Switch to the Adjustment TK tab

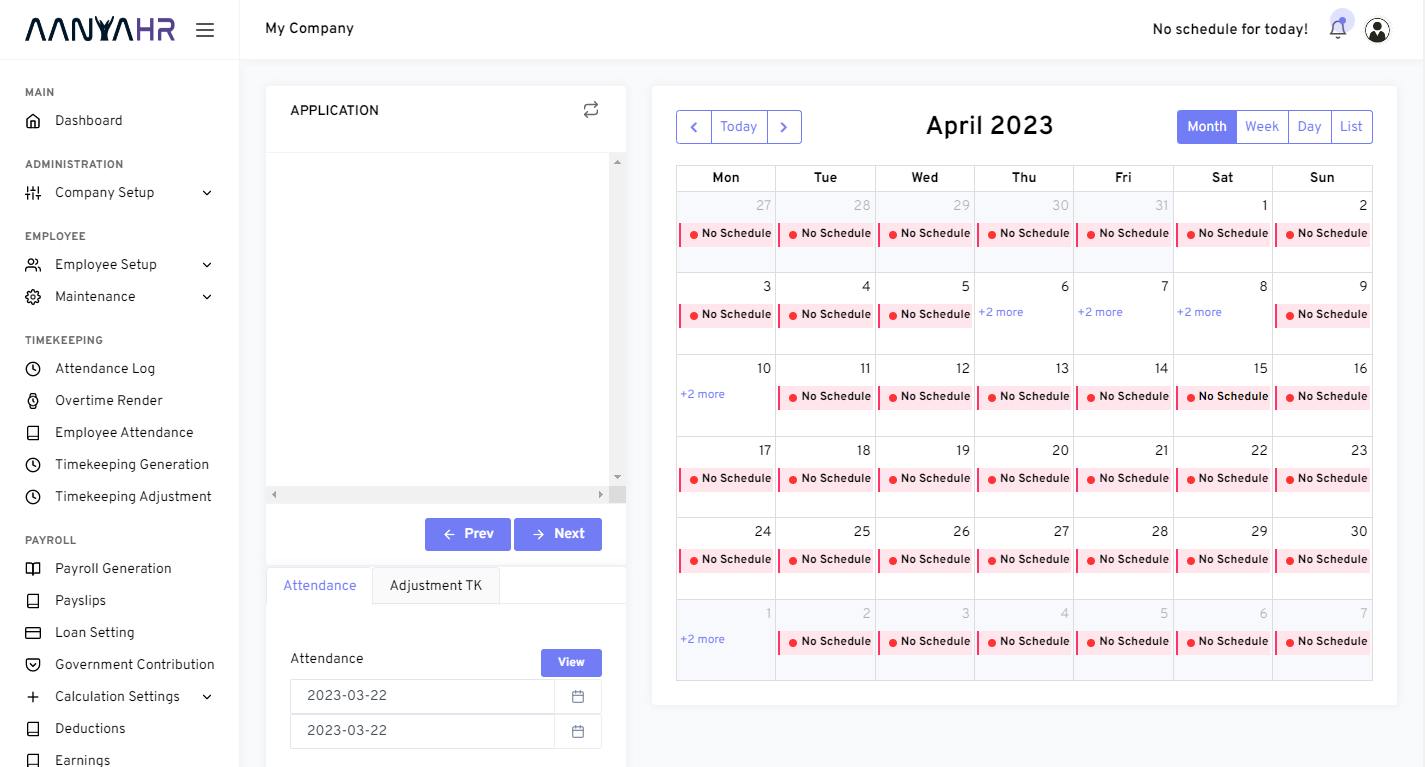pos(435,585)
